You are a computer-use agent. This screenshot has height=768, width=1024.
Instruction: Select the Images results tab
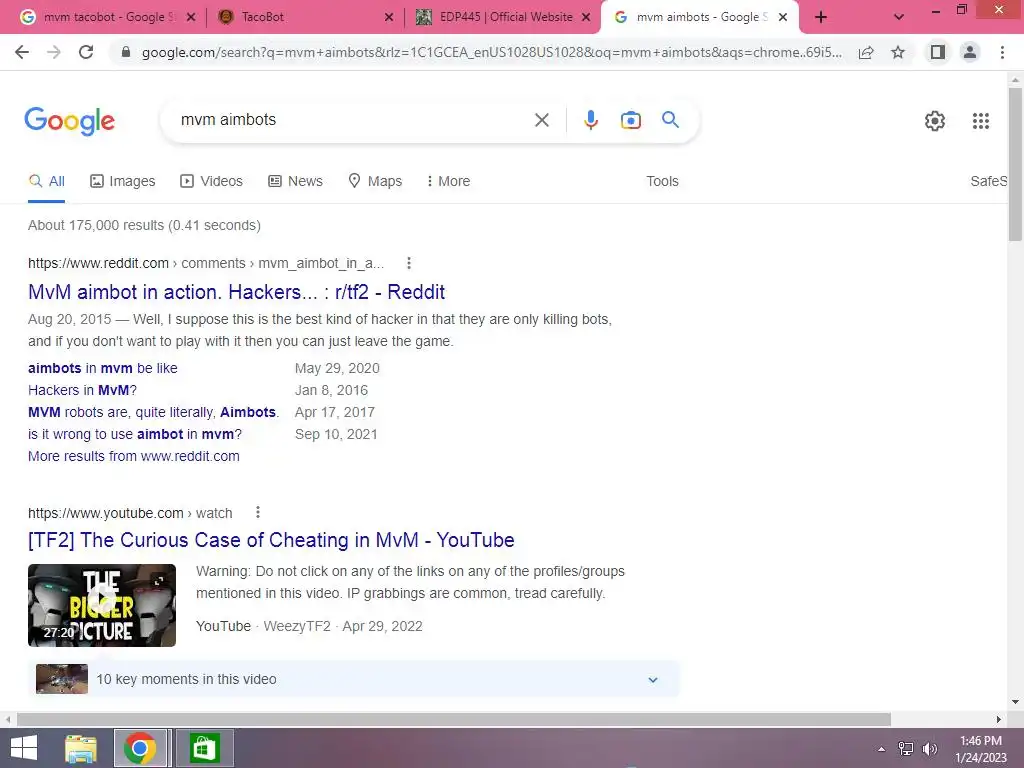123,181
